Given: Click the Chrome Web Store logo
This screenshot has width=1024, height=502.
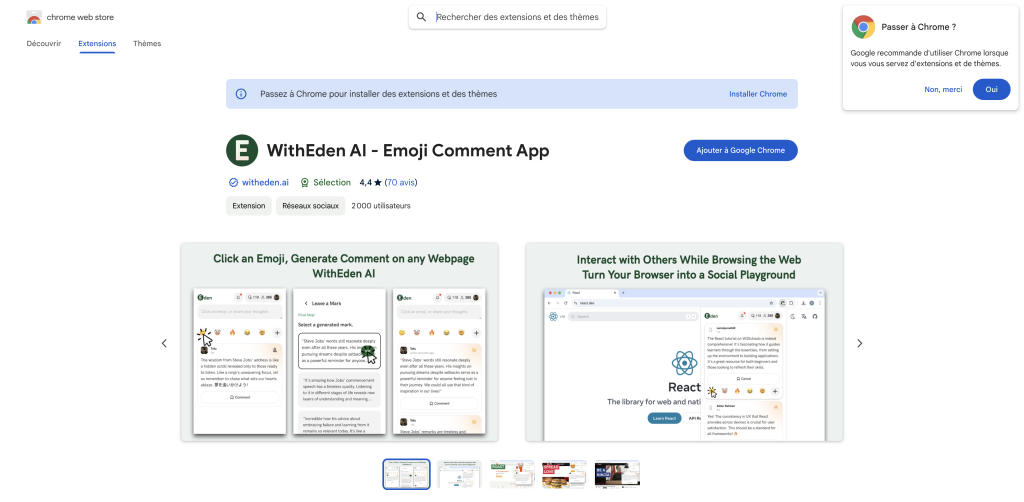Looking at the screenshot, I should click(34, 18).
